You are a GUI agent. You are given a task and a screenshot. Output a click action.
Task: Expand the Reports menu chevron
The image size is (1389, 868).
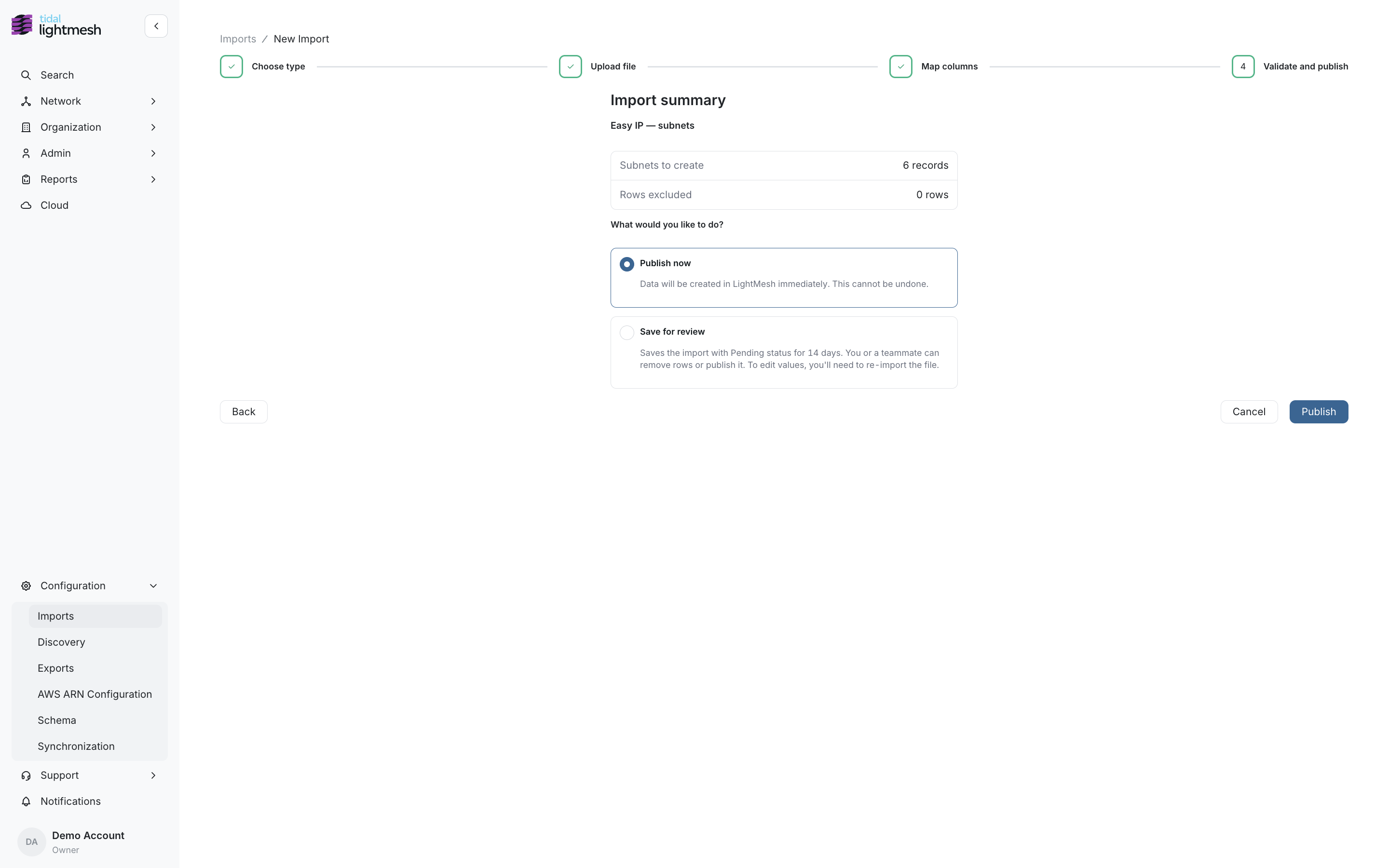(x=153, y=179)
